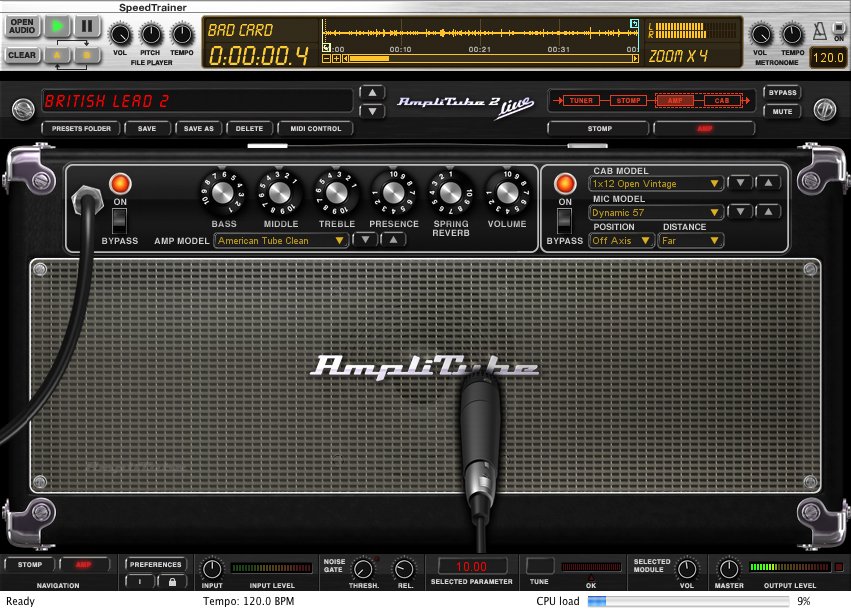Adjust the File Player VOL knob
Viewport: 851px width, 613px height.
[x=120, y=35]
